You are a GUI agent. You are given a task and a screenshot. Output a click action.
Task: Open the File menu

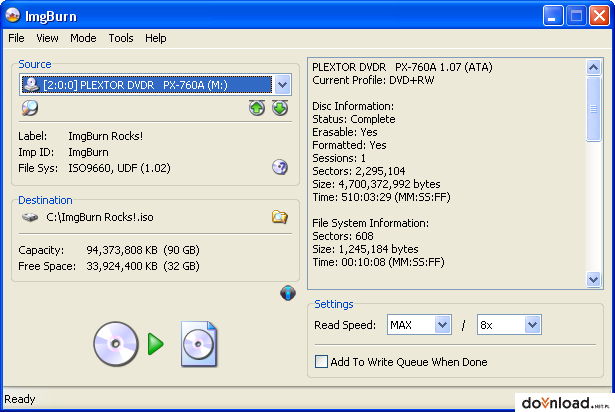[16, 38]
